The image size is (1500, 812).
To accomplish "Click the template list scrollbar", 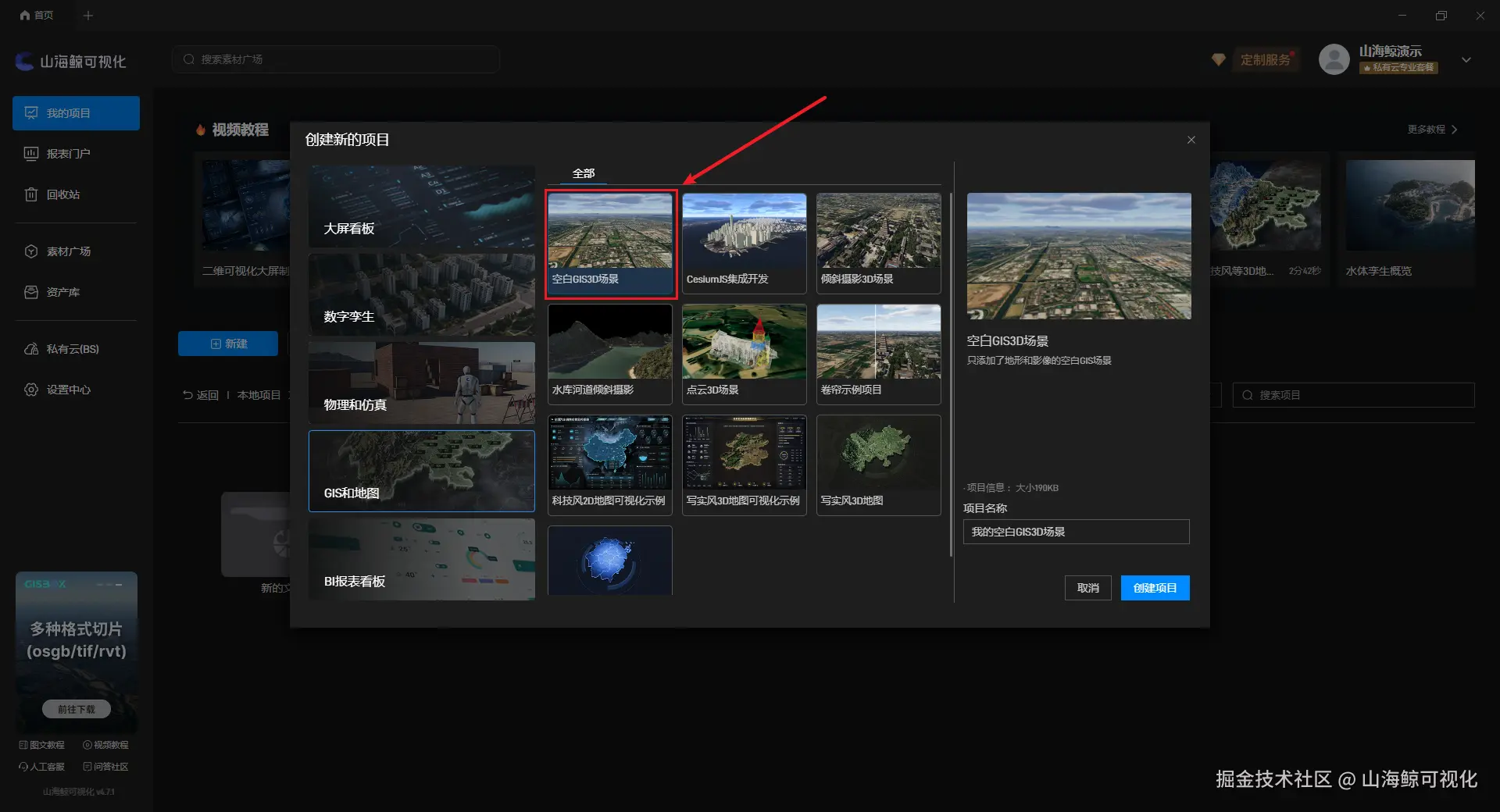I will 951,375.
